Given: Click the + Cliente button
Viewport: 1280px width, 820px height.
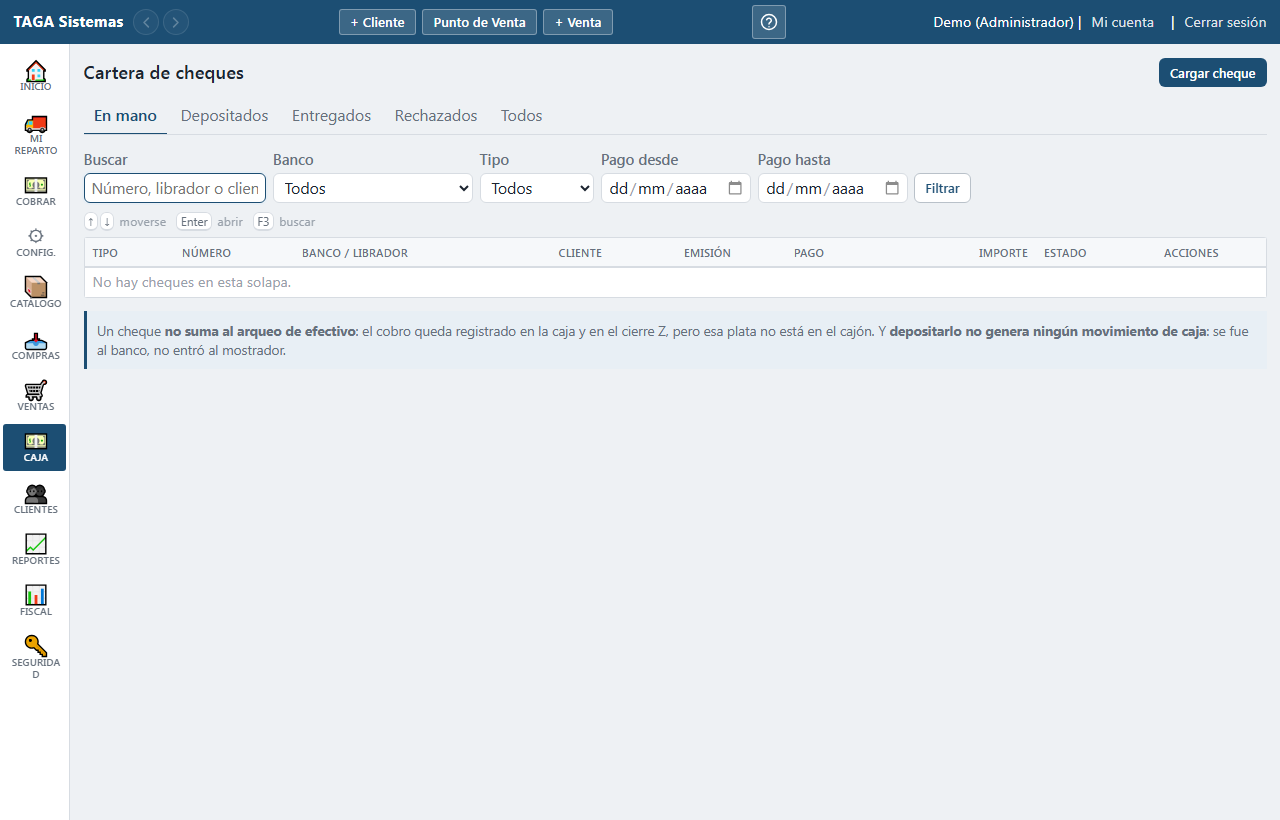Looking at the screenshot, I should pos(377,22).
